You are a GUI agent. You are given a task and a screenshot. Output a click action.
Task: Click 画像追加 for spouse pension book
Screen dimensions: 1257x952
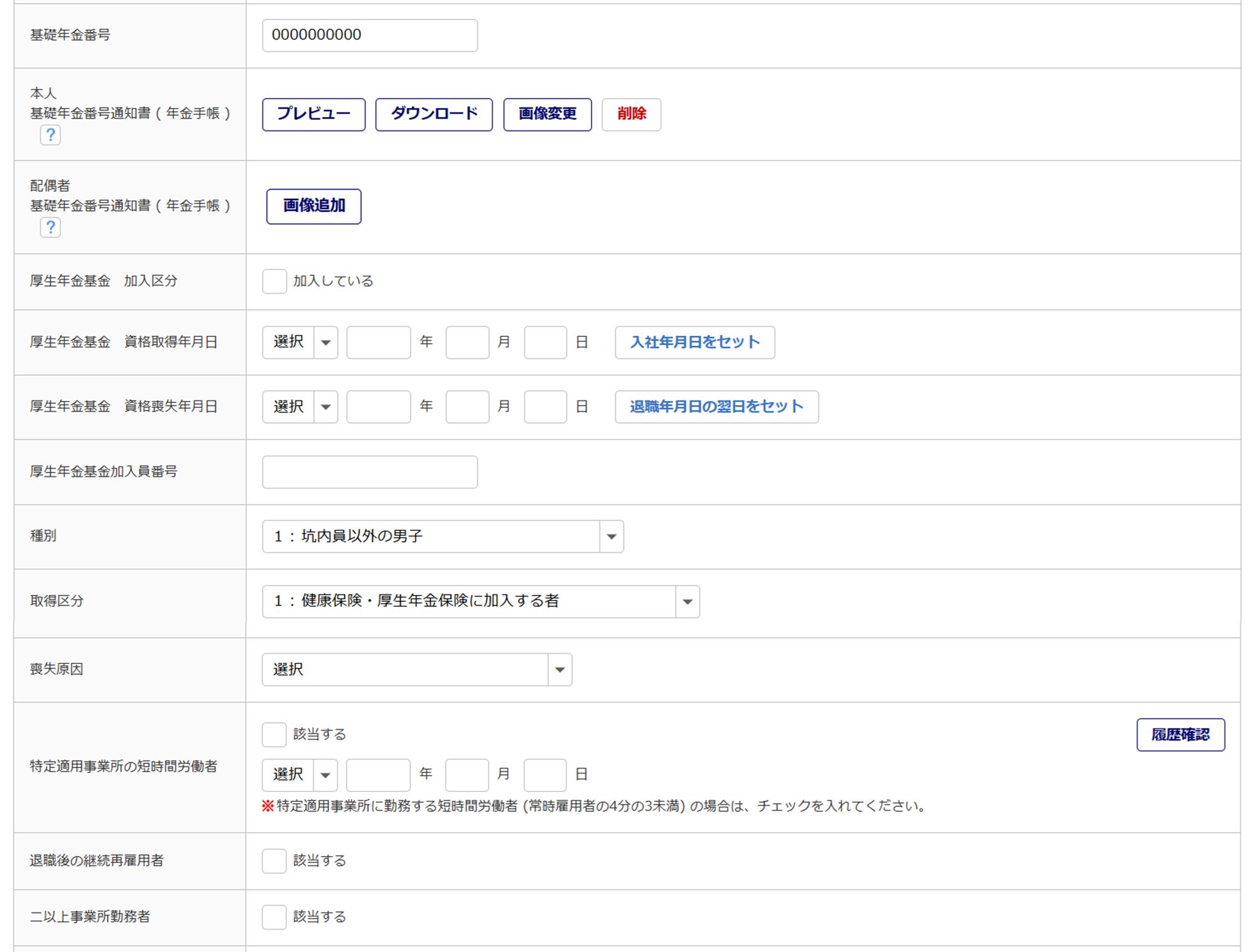tap(313, 206)
